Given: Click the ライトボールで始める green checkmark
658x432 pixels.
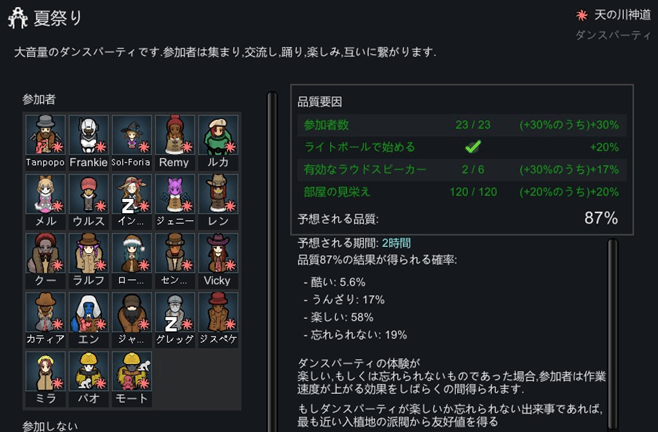Looking at the screenshot, I should click(473, 147).
